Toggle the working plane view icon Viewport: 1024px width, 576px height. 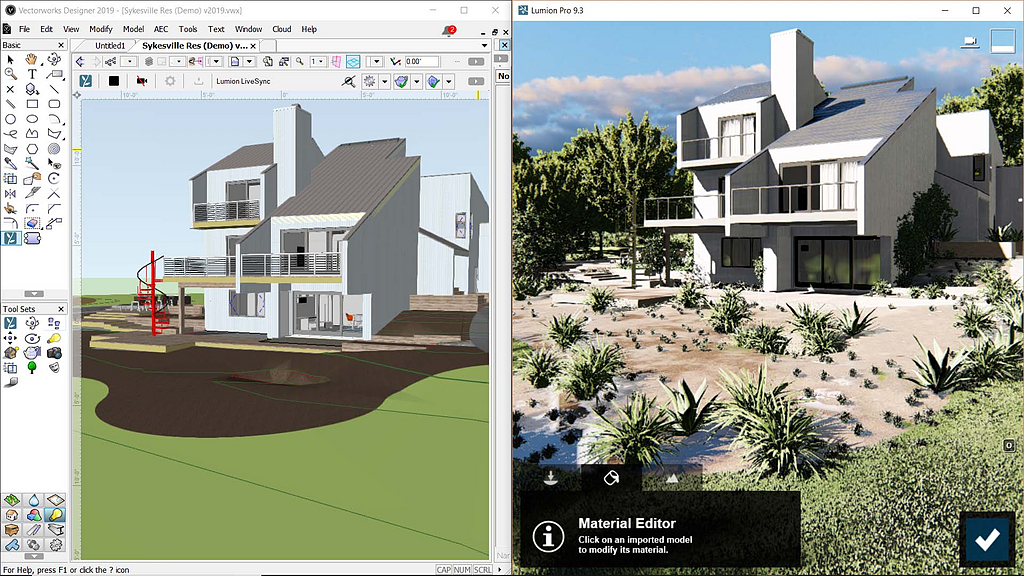pos(353,61)
